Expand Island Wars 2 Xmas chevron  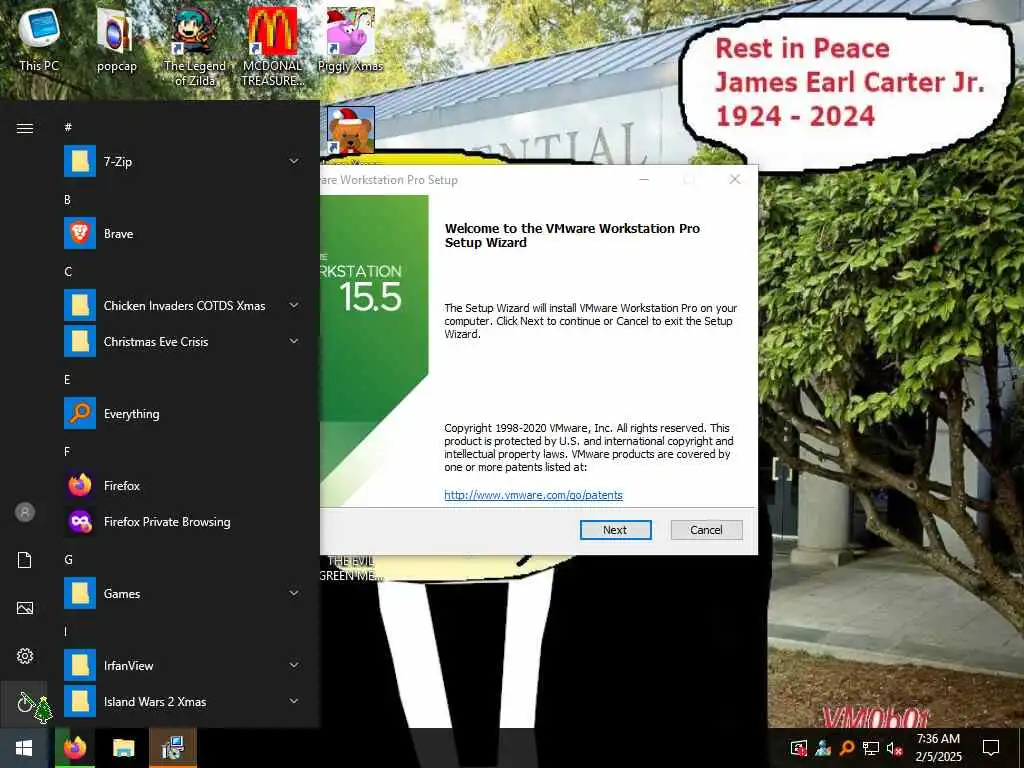click(294, 701)
